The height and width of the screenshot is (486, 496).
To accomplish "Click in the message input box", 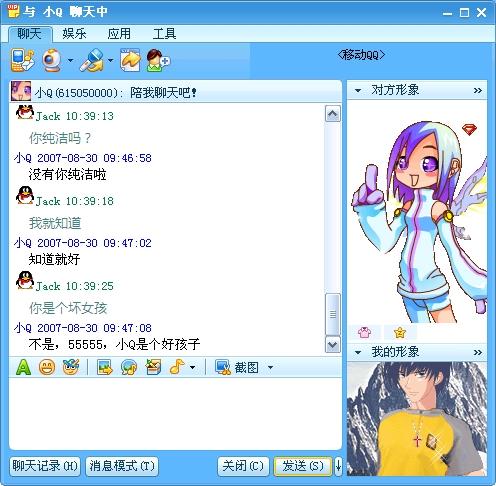I will point(175,413).
